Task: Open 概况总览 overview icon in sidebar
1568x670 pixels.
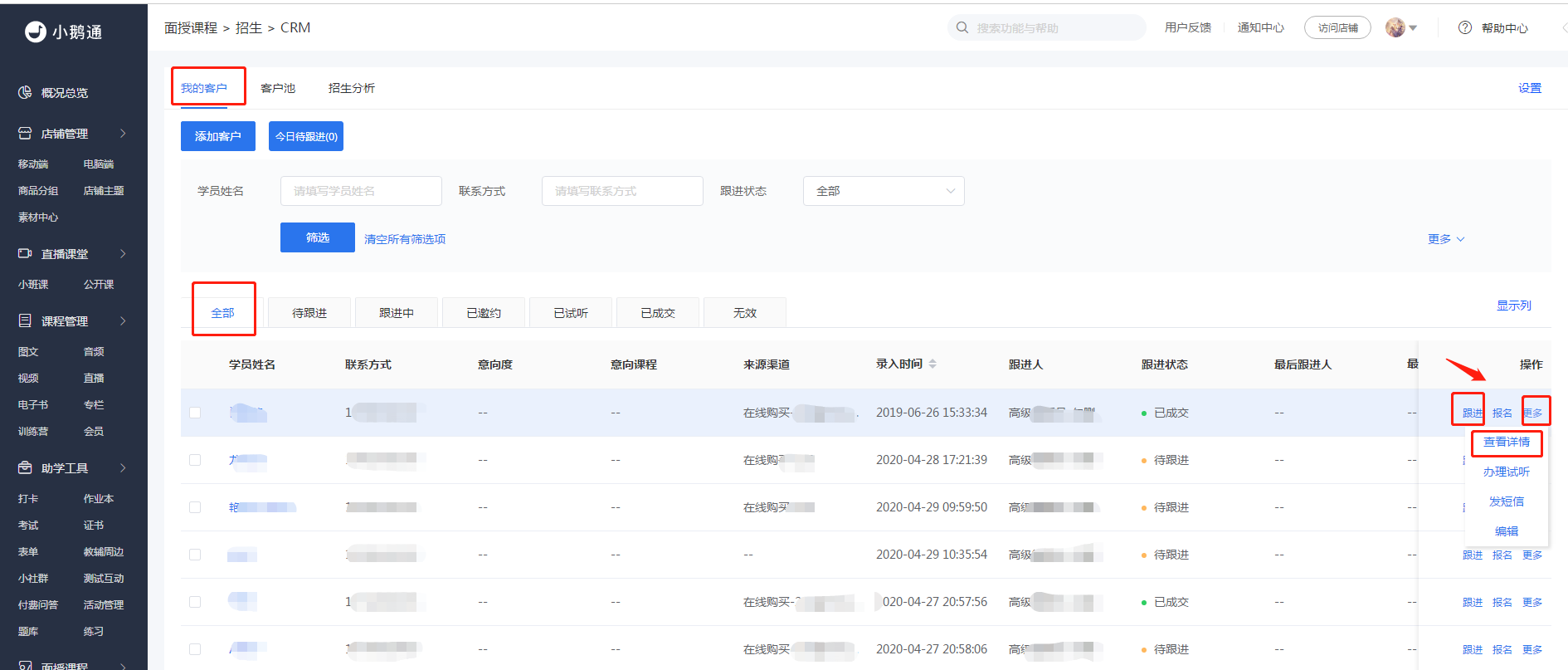Action: click(25, 93)
